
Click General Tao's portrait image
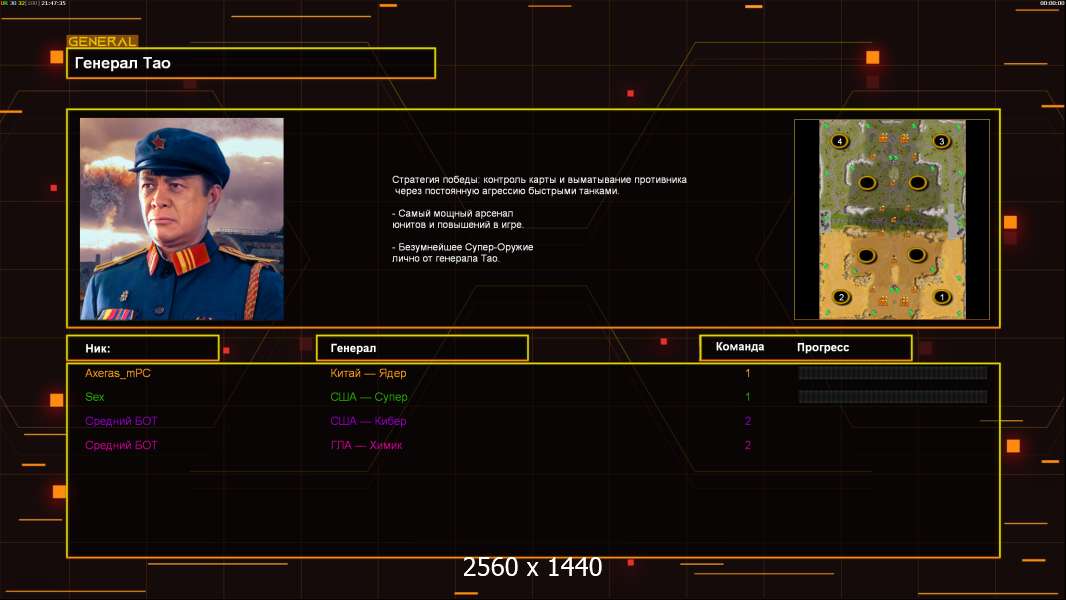click(x=182, y=219)
